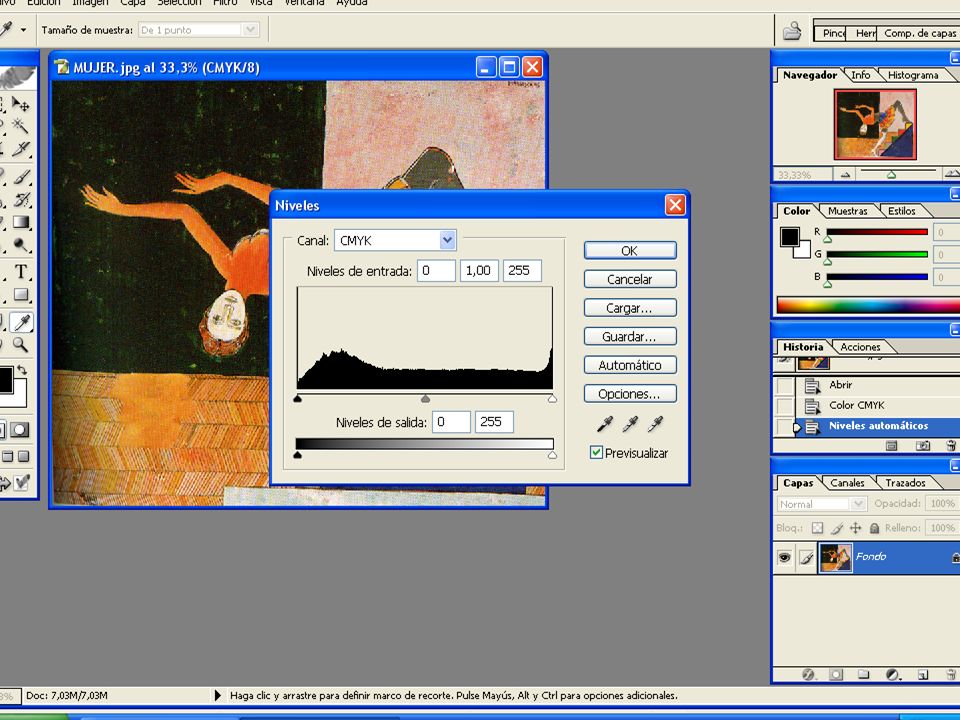The height and width of the screenshot is (720, 960).
Task: Click Cancelar in the Niveles dialog
Action: pyautogui.click(x=630, y=279)
